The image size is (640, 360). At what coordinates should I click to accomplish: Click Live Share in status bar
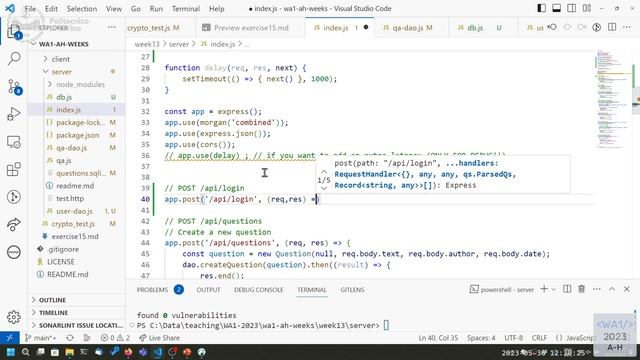click(x=159, y=338)
